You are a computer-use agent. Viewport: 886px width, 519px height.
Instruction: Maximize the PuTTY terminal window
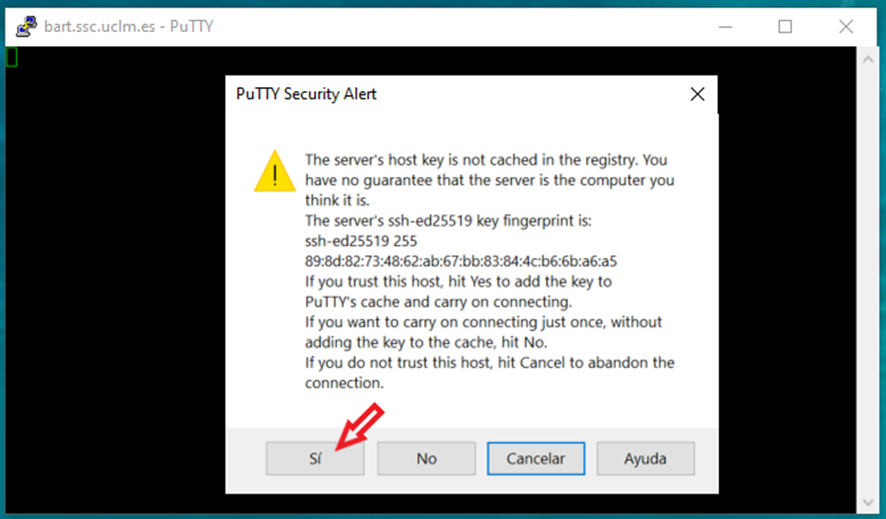coord(785,27)
